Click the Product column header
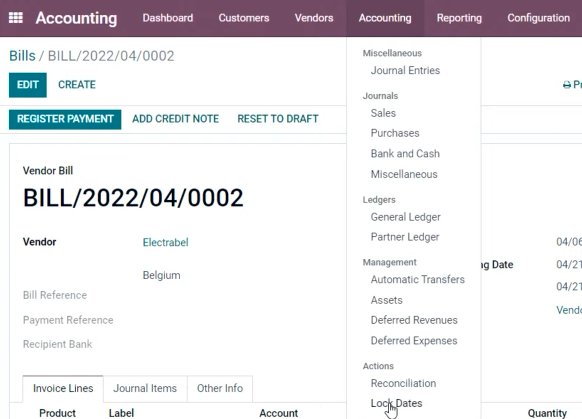 (x=57, y=413)
